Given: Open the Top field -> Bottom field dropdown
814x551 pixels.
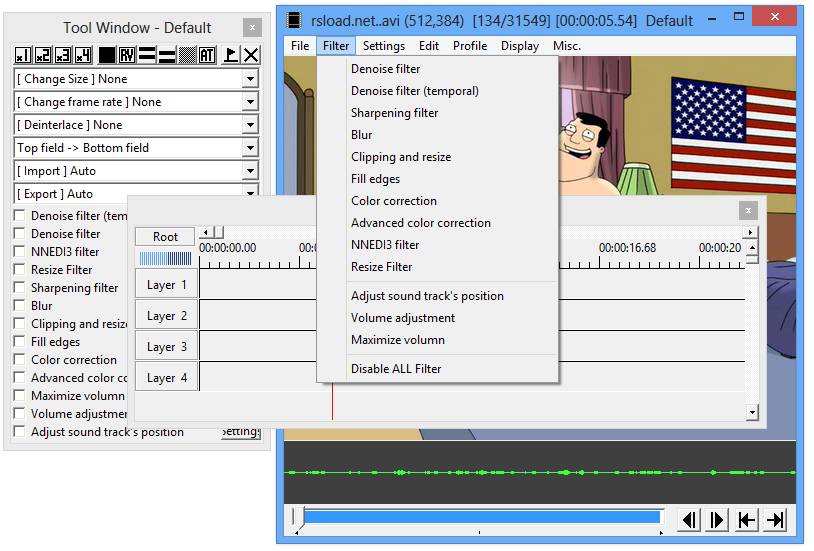Looking at the screenshot, I should [250, 147].
